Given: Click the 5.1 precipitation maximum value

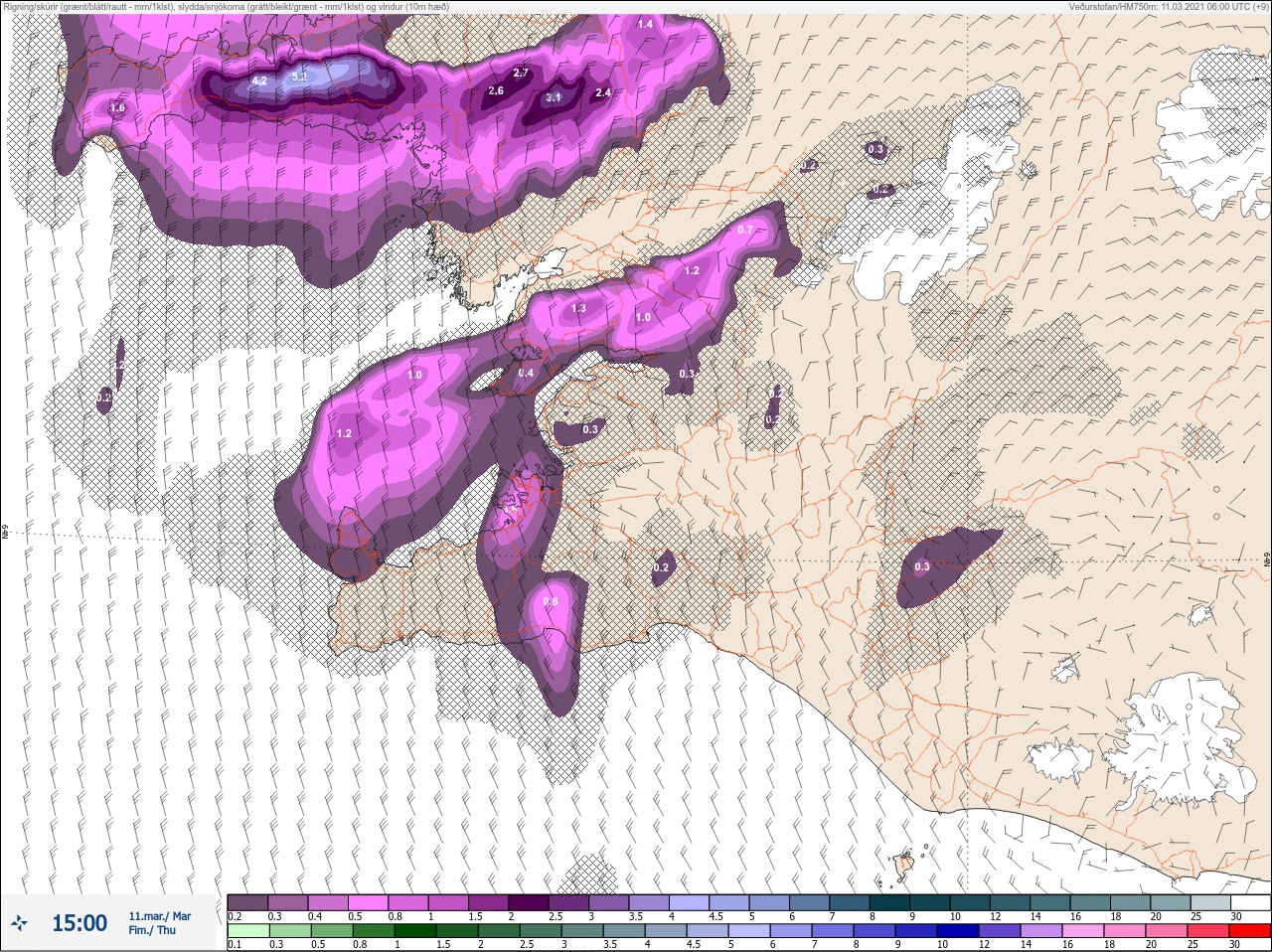Looking at the screenshot, I should (x=300, y=77).
